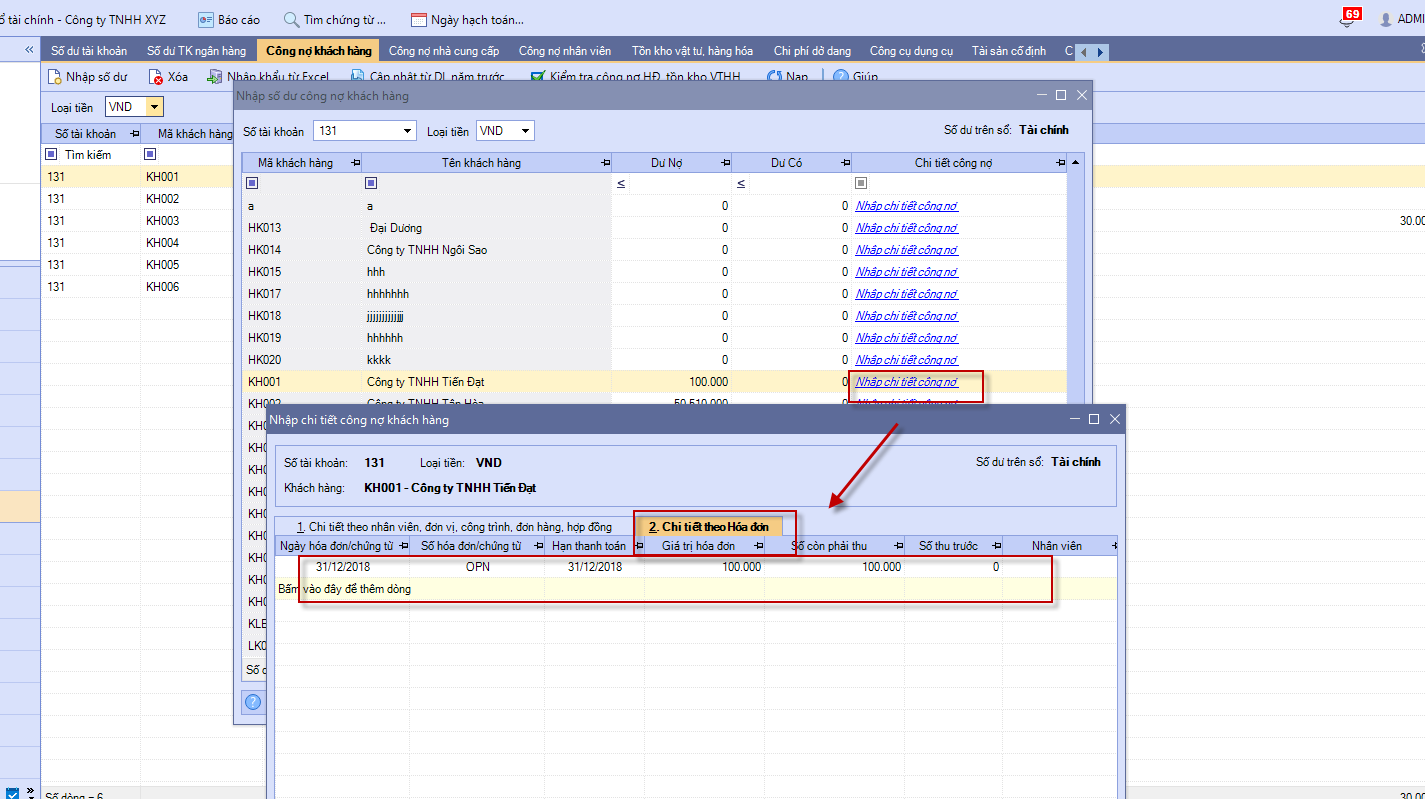Open the Báo cáo report icon
Image resolution: width=1425 pixels, height=799 pixels.
click(206, 19)
